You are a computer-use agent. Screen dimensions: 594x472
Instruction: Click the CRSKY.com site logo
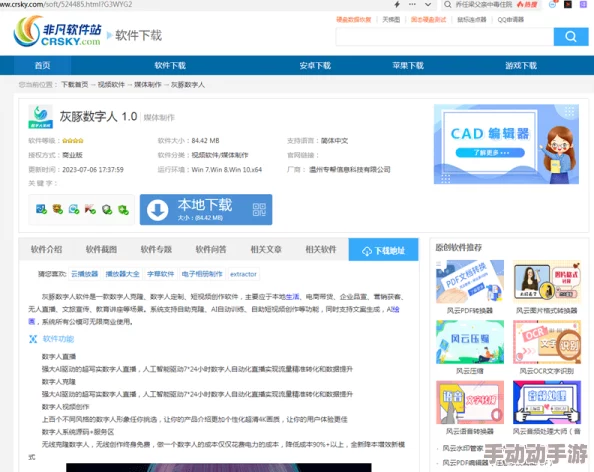57,31
